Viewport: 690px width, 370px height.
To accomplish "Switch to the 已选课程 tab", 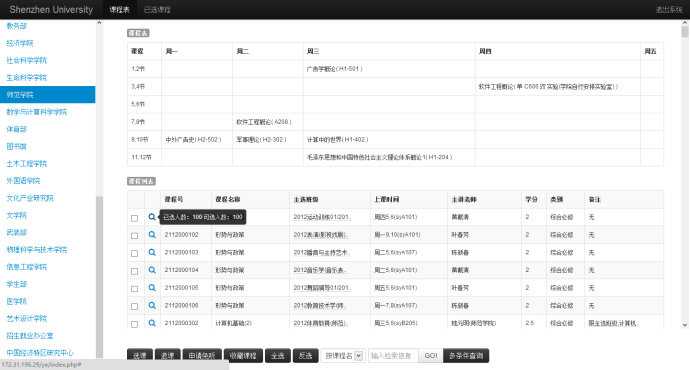I will pos(157,10).
